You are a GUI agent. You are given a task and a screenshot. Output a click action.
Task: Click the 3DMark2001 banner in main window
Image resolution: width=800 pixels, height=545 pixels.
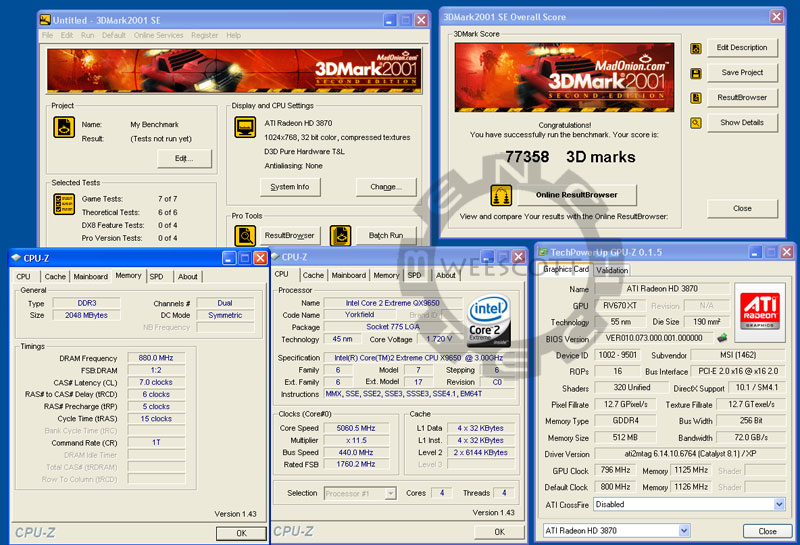coord(234,71)
